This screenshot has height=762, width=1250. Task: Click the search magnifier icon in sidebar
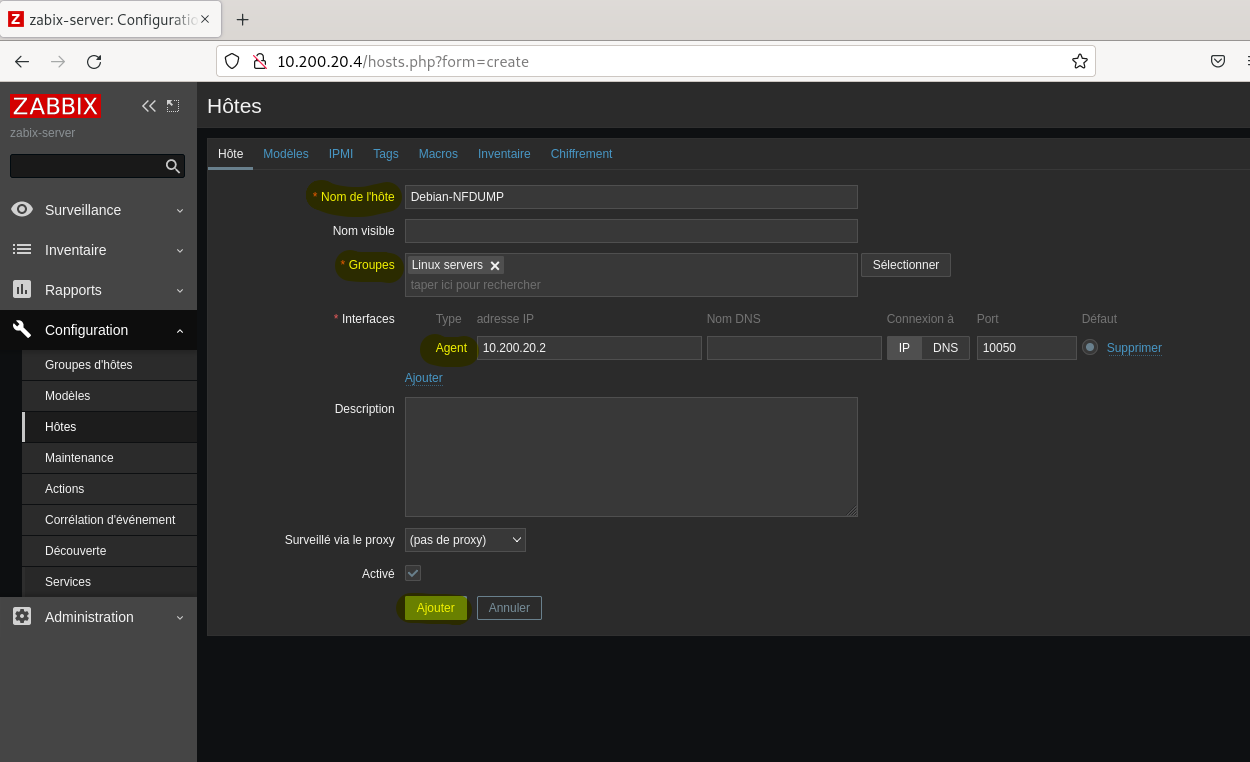coord(173,167)
